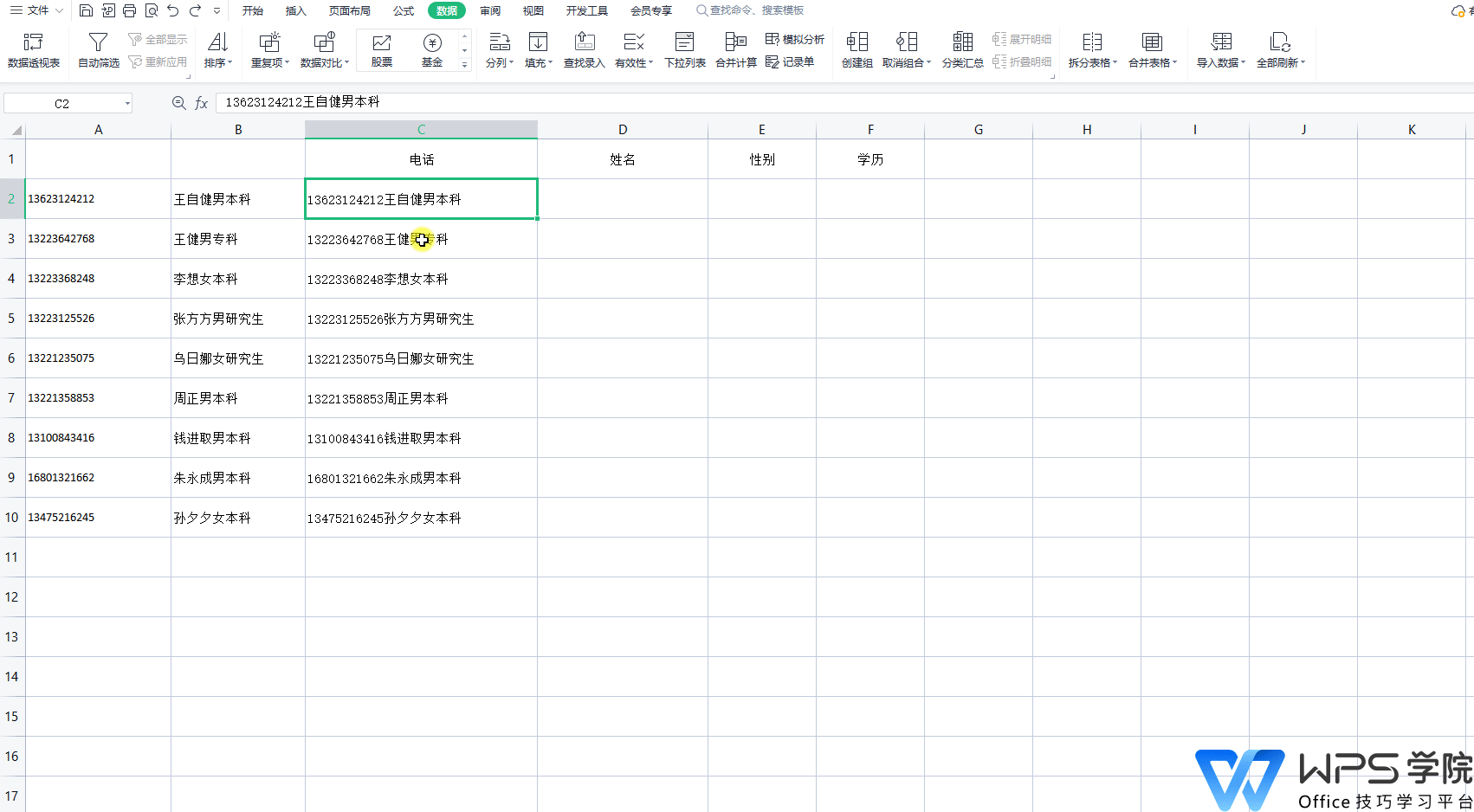1474x812 pixels.
Task: Click cell A10 with 13475216245
Action: [98, 518]
